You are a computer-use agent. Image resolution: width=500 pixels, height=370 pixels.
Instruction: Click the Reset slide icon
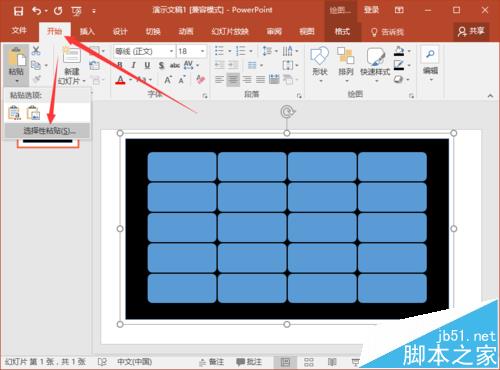95,65
